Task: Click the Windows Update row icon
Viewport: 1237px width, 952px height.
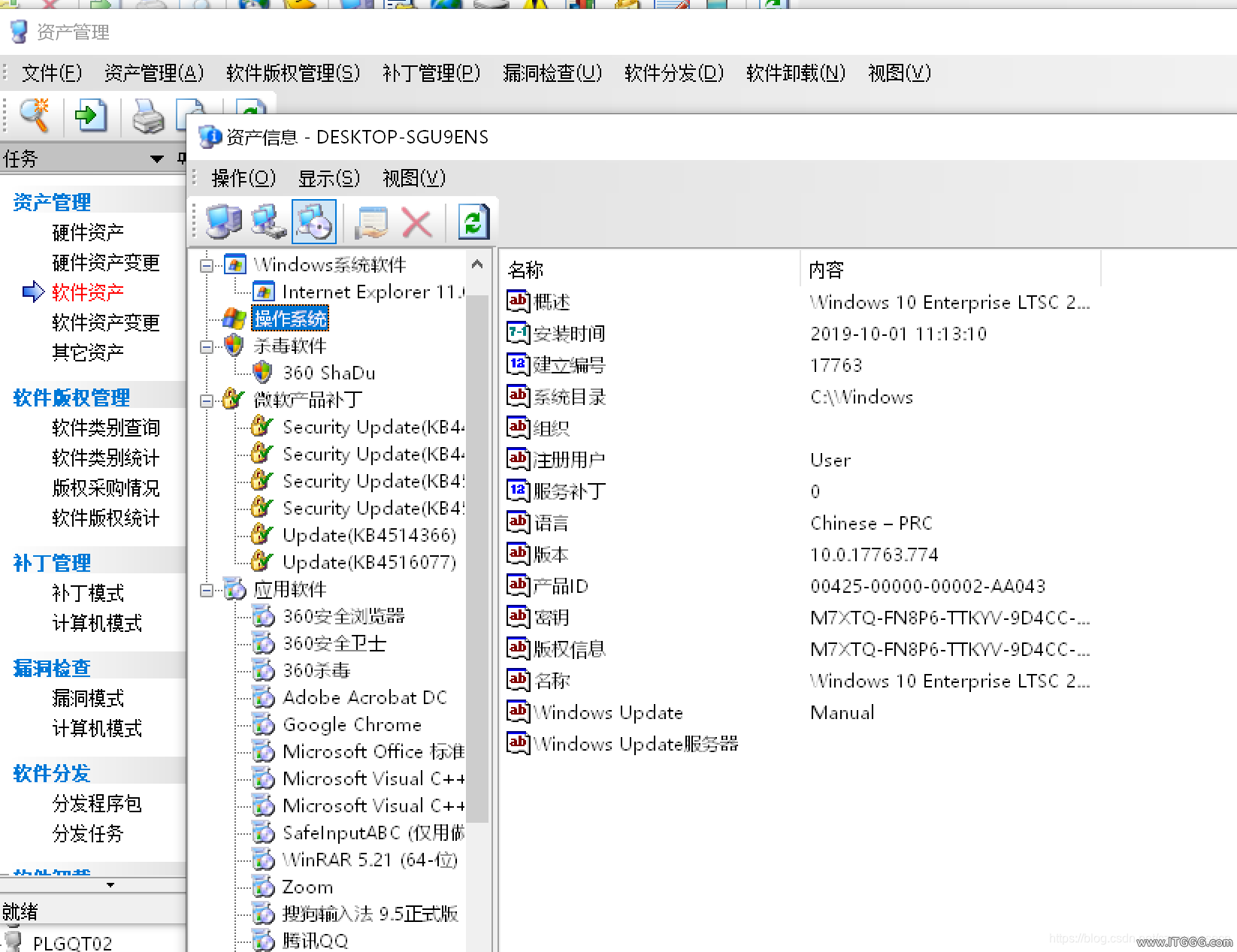Action: point(519,712)
